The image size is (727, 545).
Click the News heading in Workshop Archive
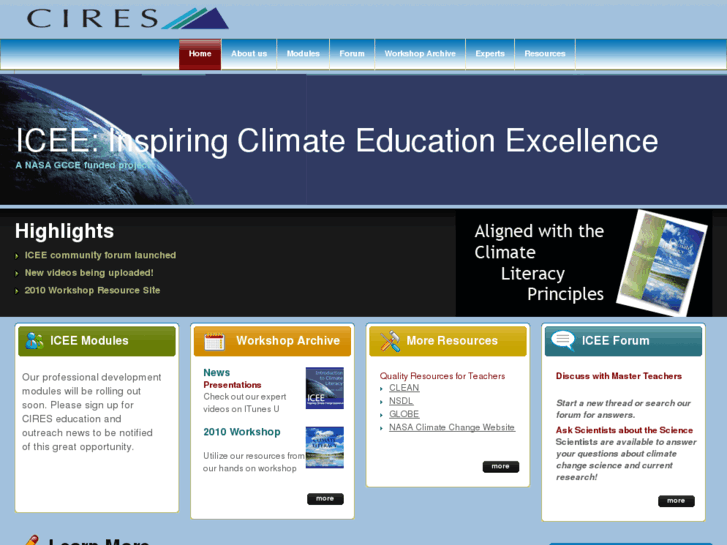[217, 373]
